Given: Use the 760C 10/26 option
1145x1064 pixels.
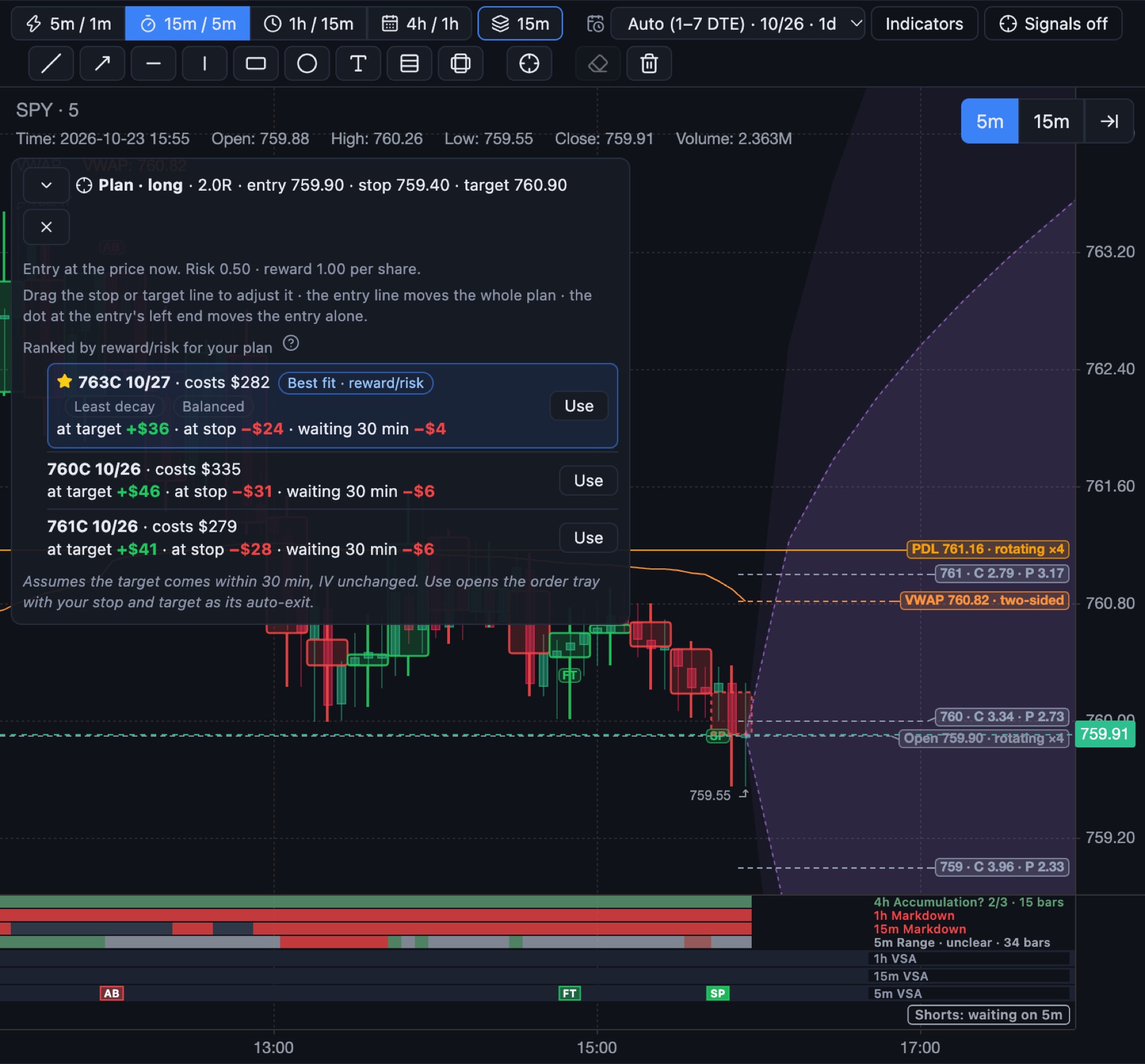Looking at the screenshot, I should pyautogui.click(x=588, y=481).
